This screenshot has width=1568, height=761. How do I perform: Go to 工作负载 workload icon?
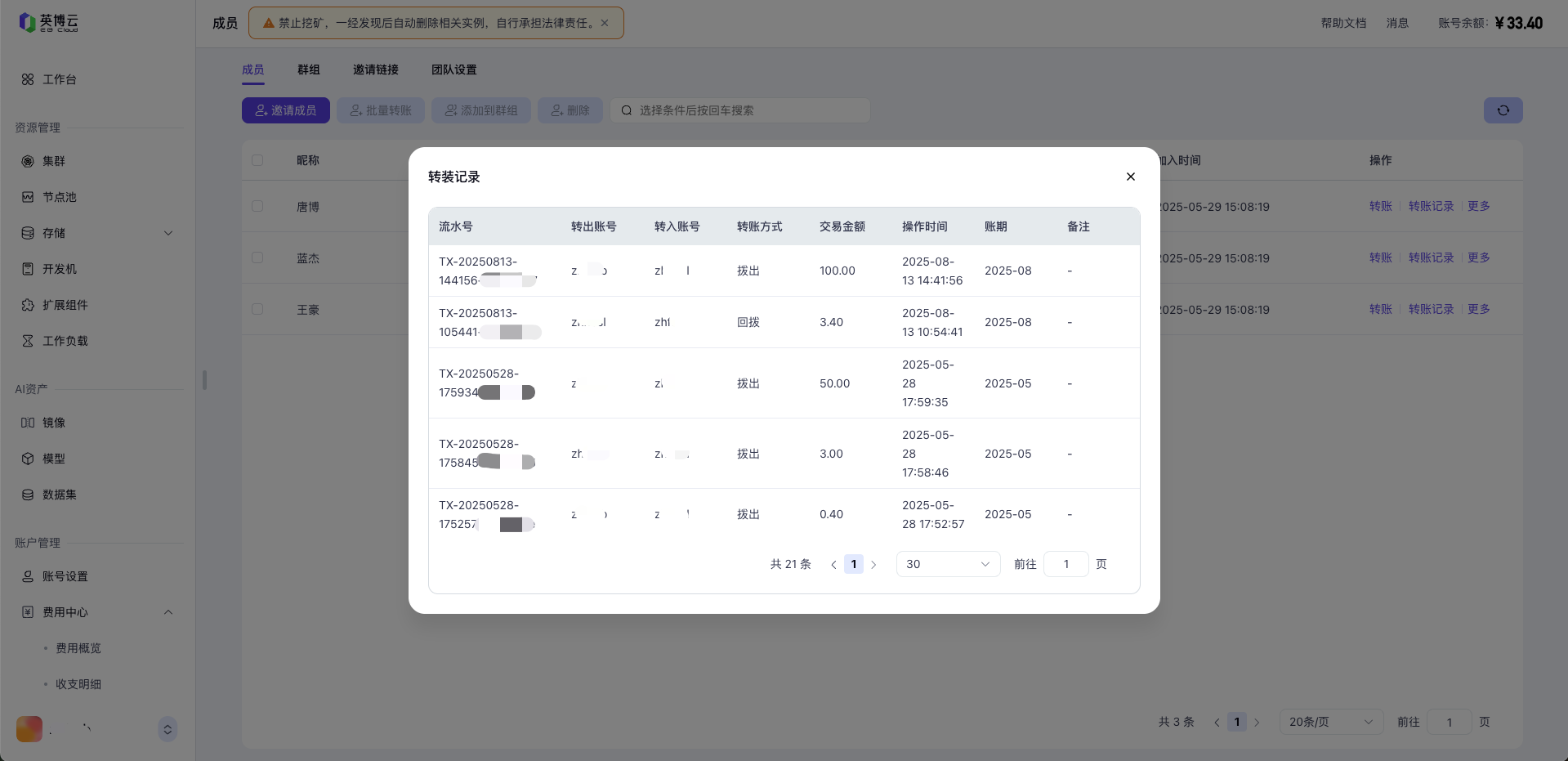[28, 341]
